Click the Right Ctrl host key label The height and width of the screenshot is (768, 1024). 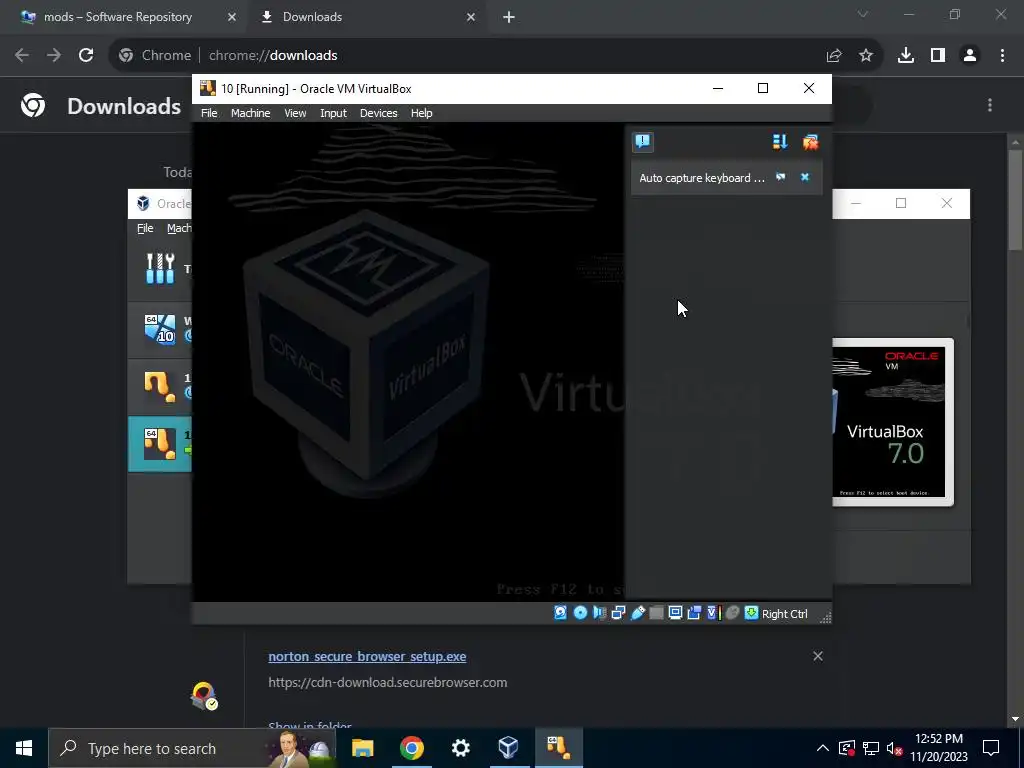point(784,614)
